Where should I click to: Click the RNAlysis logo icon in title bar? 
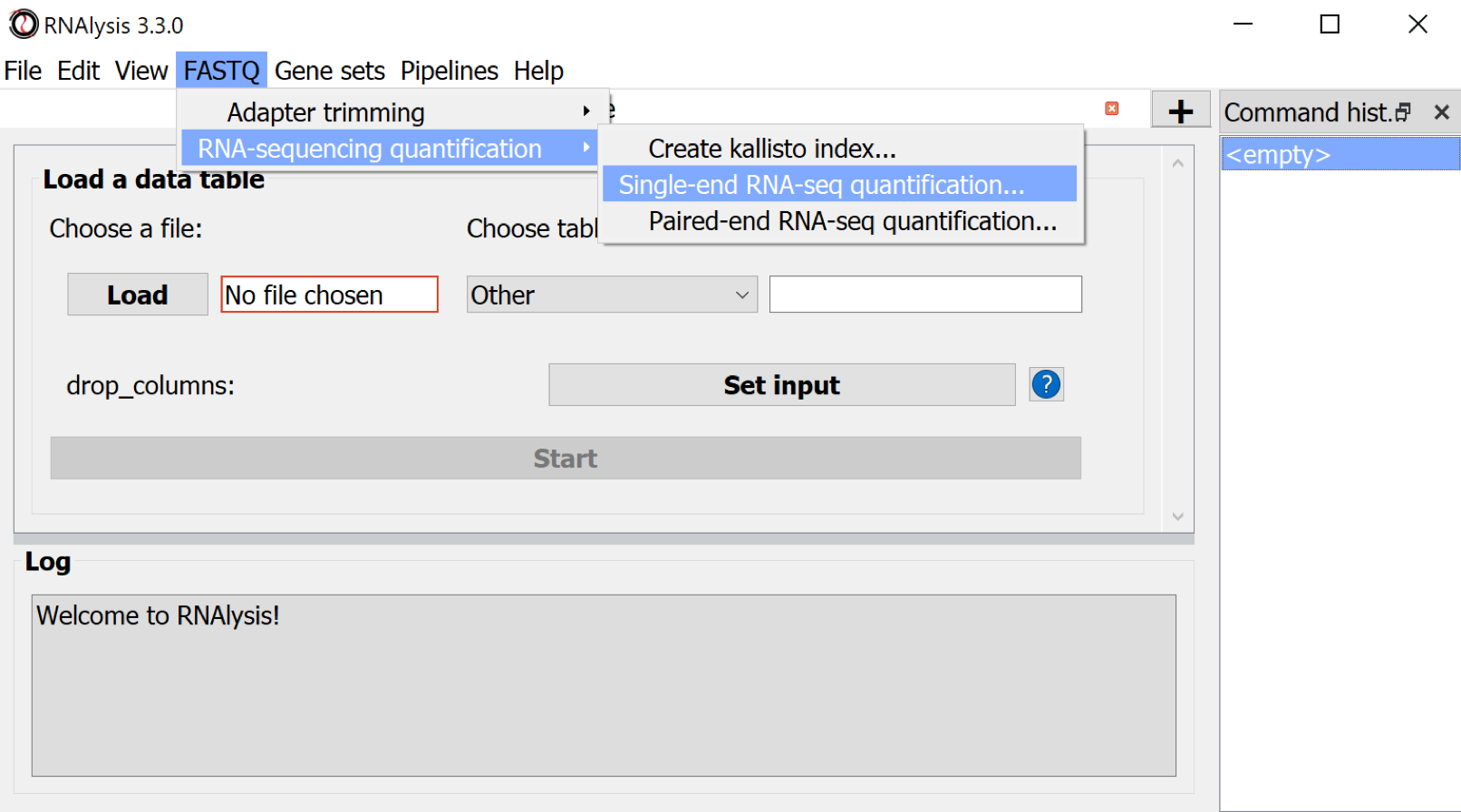tap(24, 24)
